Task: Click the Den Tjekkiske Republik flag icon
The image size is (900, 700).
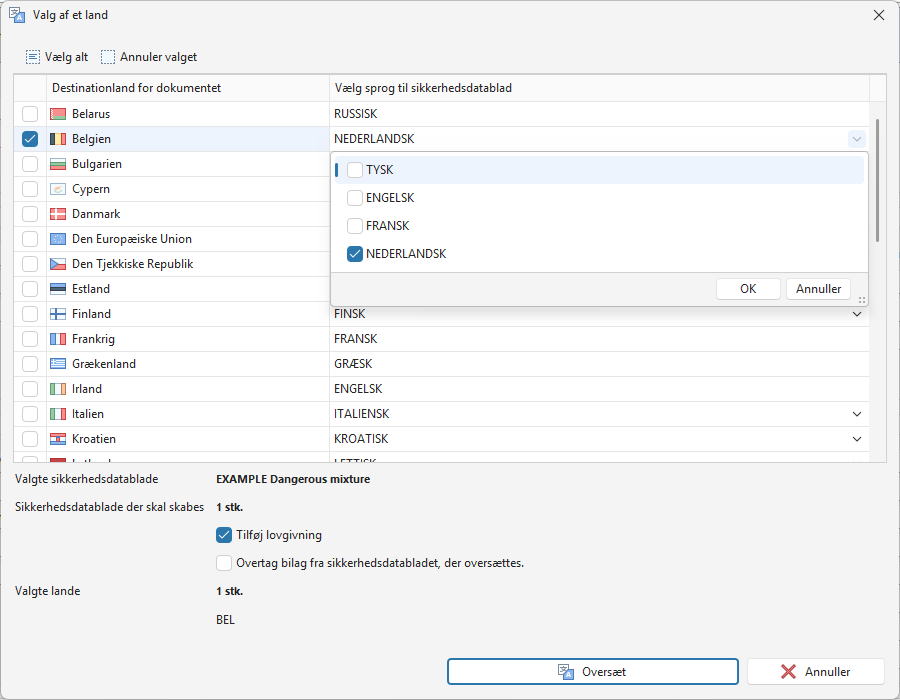Action: [58, 264]
